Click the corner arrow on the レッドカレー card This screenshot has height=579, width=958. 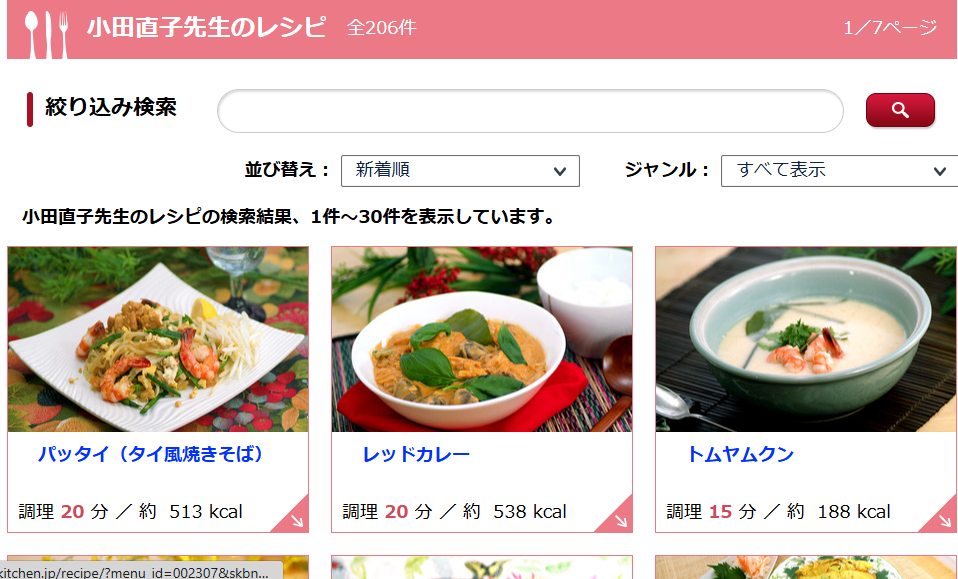tap(620, 520)
